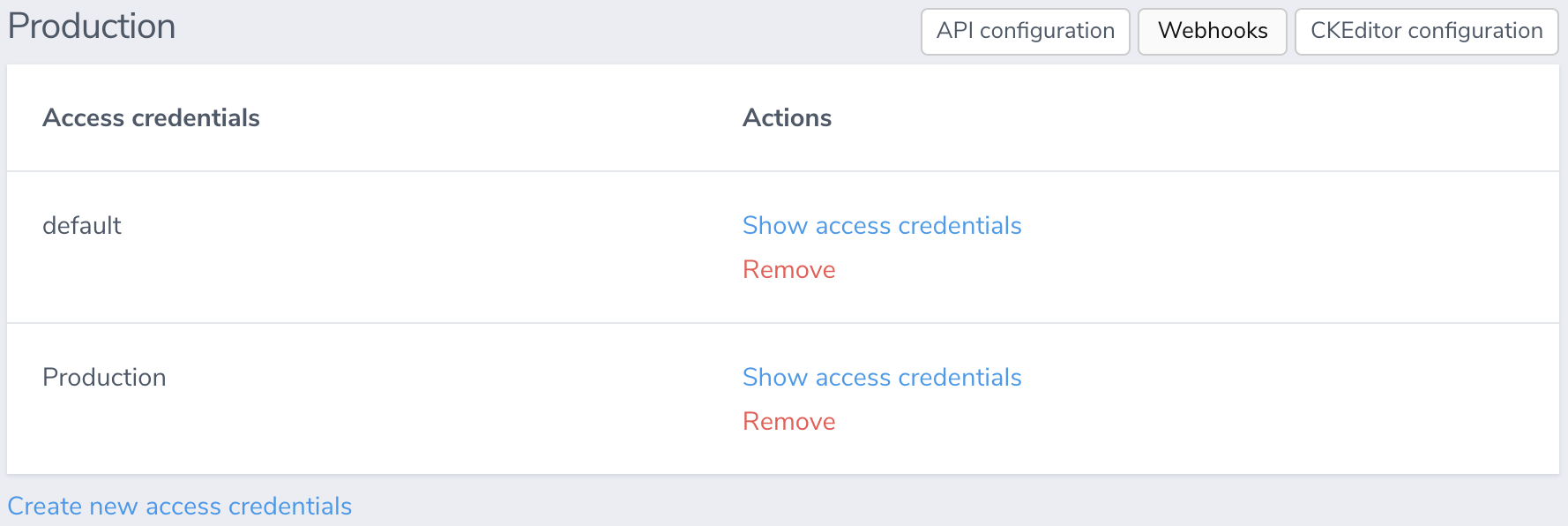
Task: Show access credentials for Production row
Action: point(882,378)
